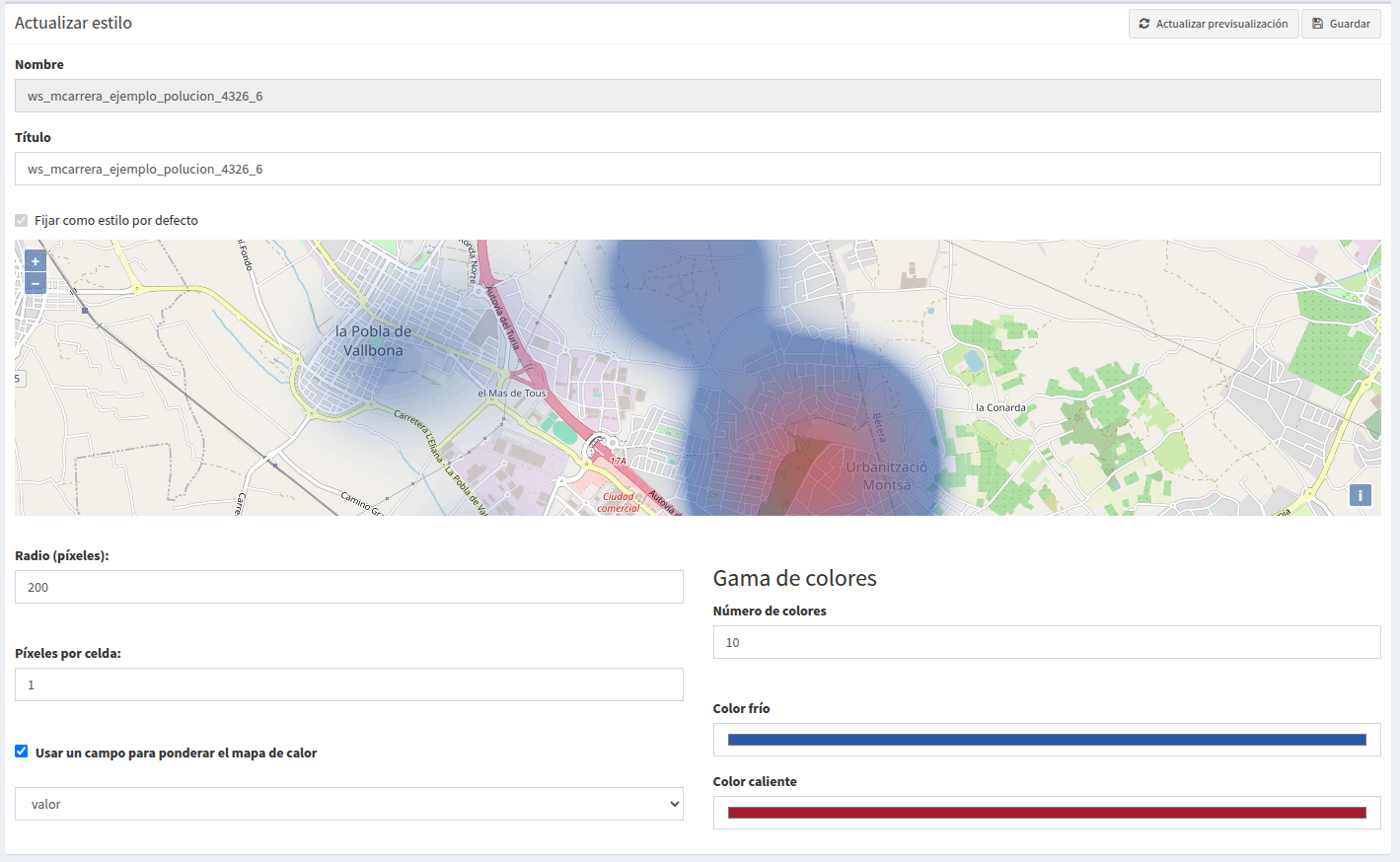Open the valor field dropdown
Image resolution: width=1400 pixels, height=862 pixels.
(349, 804)
